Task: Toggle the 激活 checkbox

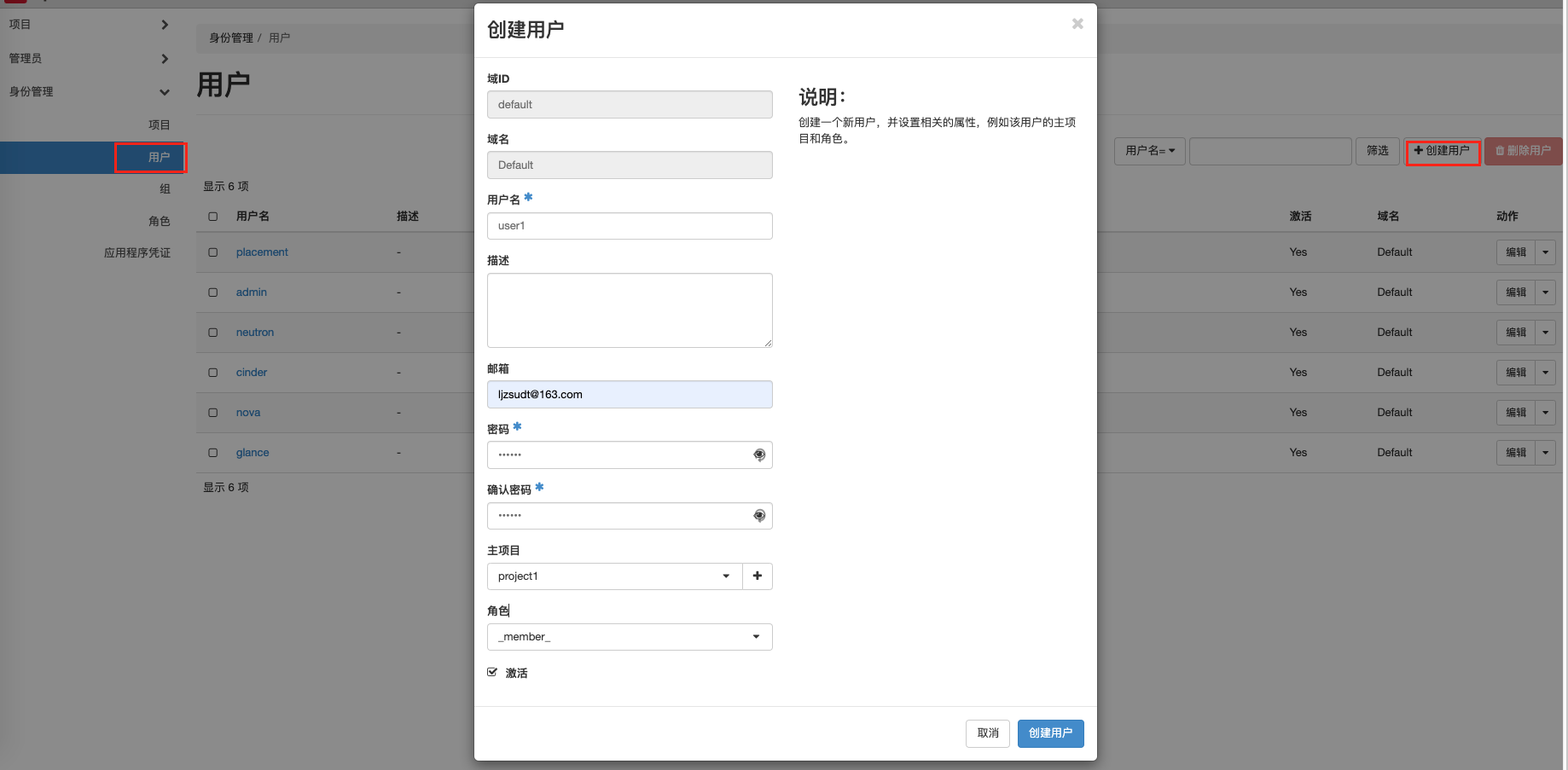Action: point(492,672)
